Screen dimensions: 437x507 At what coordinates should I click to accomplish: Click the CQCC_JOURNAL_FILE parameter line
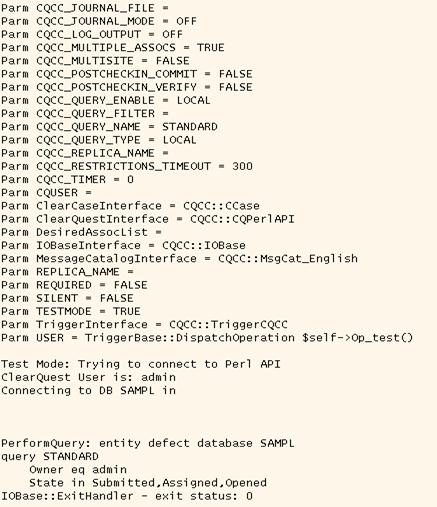pos(85,8)
